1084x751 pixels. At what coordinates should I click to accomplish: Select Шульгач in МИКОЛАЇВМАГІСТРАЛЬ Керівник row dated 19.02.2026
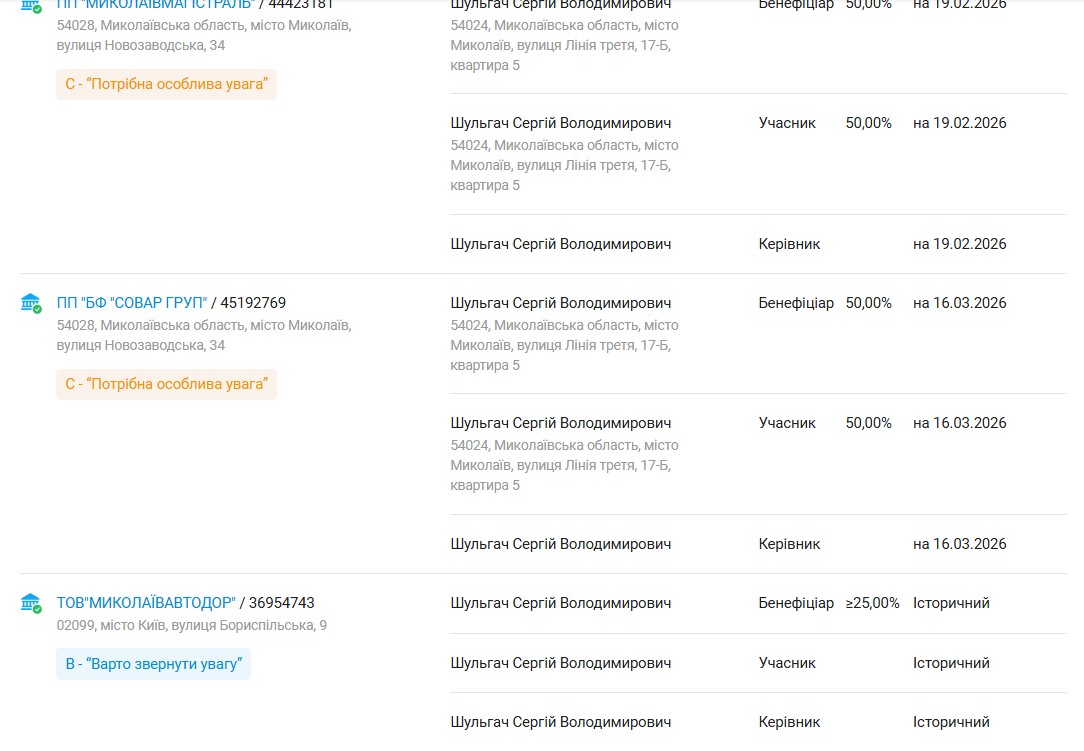tap(560, 244)
